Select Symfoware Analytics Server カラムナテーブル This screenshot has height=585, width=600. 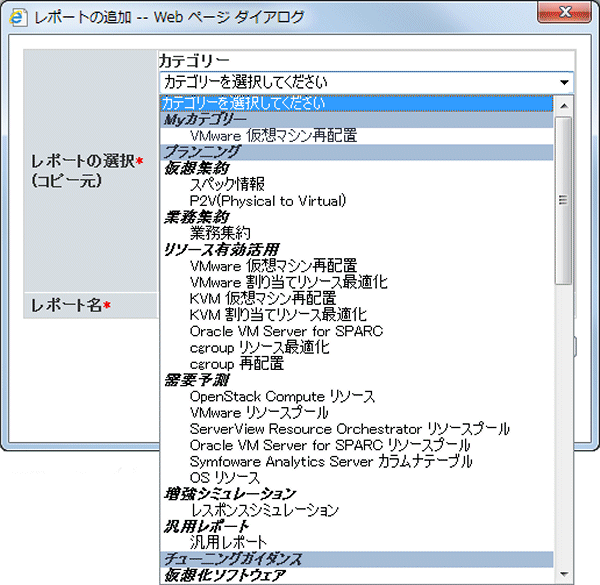pos(331,462)
